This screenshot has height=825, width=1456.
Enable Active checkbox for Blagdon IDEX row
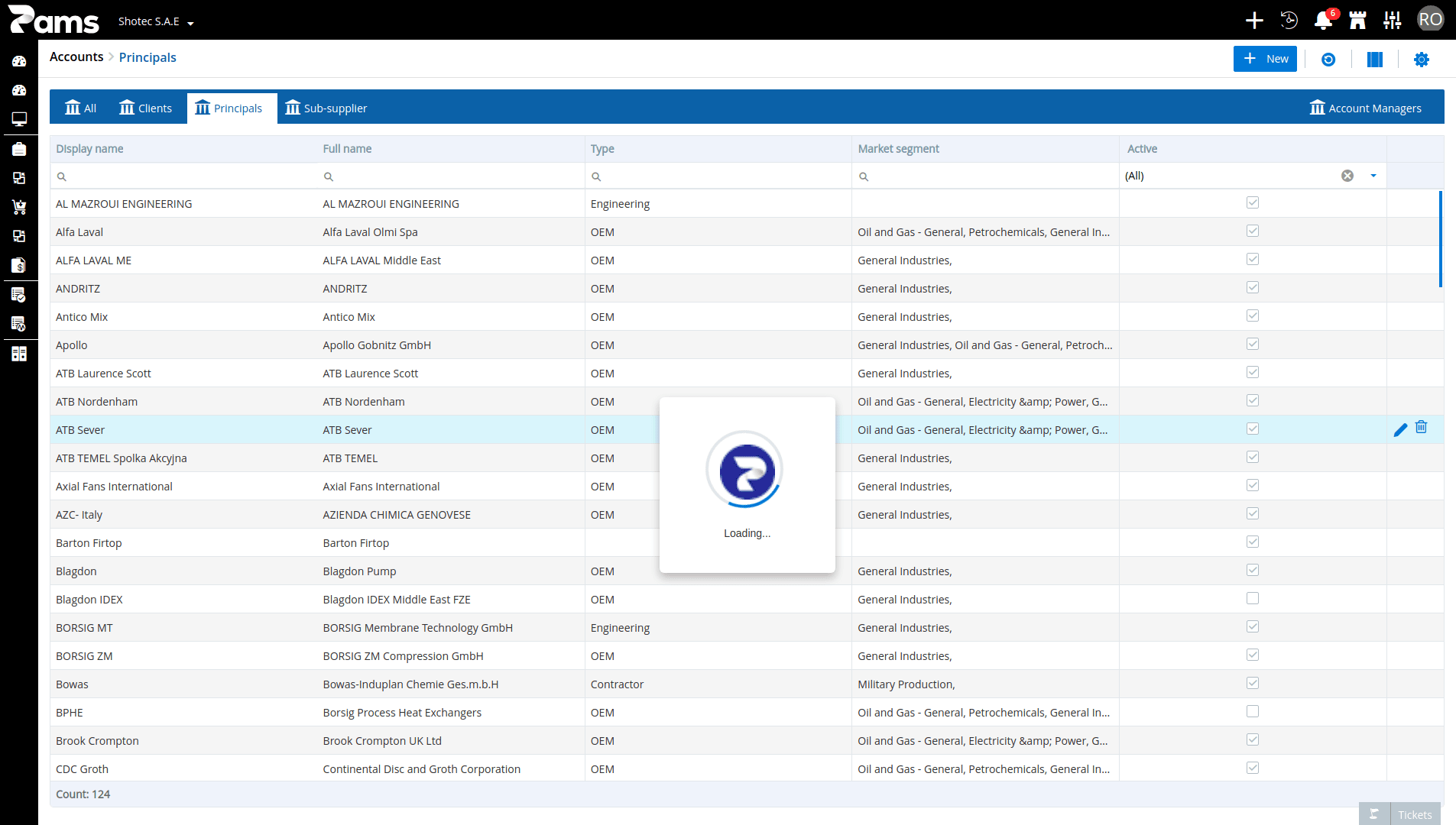pyautogui.click(x=1253, y=598)
